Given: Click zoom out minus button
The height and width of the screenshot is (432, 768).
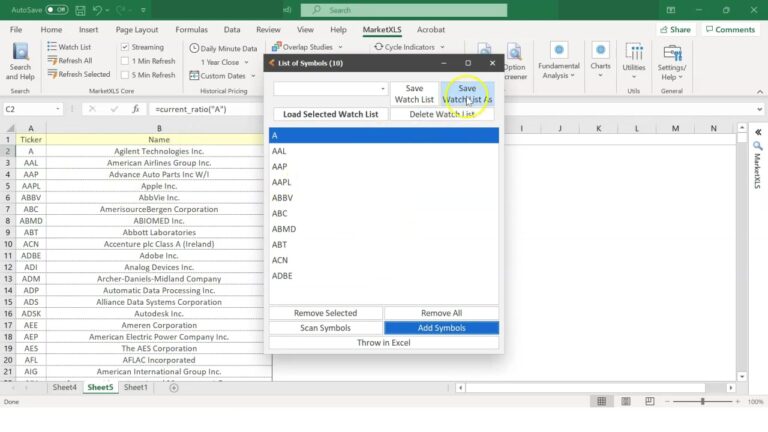Looking at the screenshot, I should coord(667,402).
